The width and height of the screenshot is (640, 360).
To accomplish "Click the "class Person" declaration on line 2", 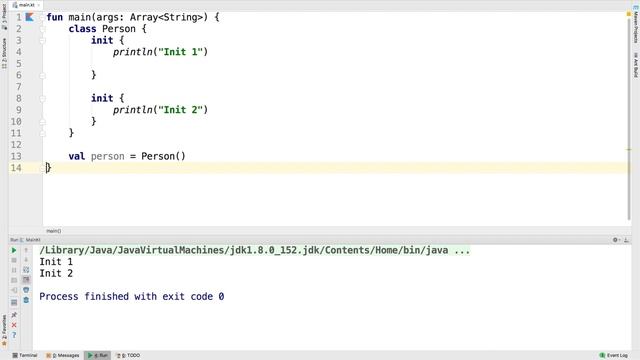I will click(102, 29).
